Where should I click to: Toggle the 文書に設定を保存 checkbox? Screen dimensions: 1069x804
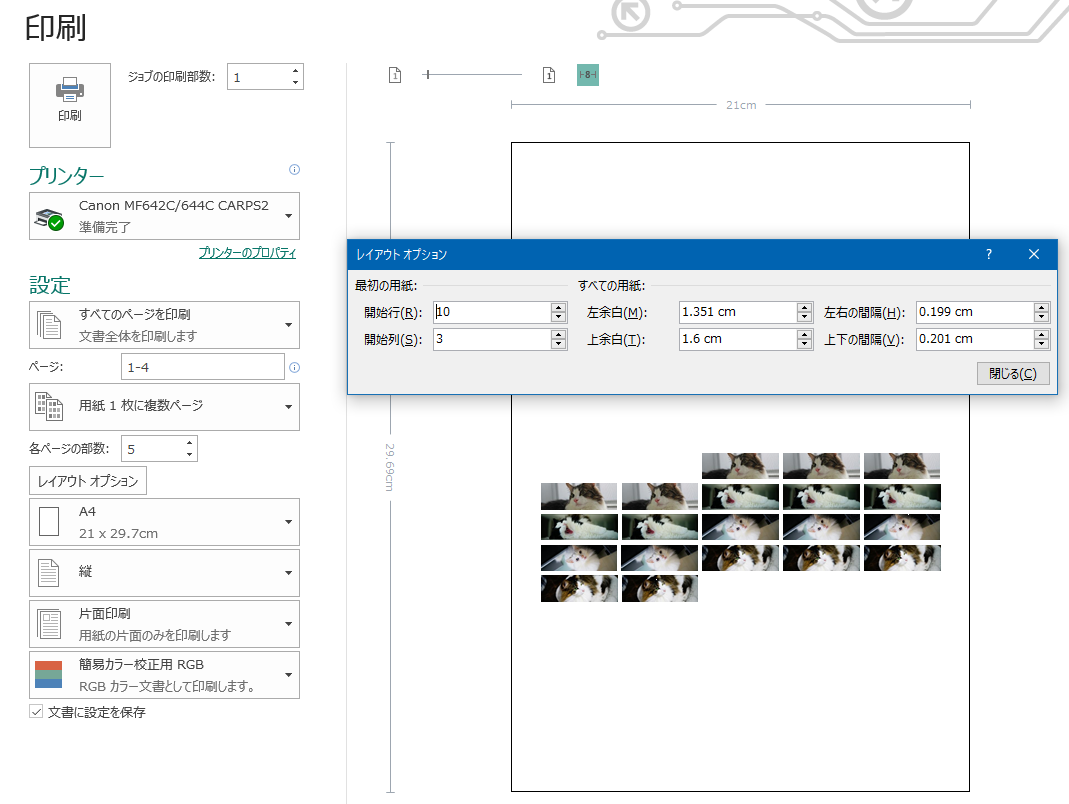point(36,712)
